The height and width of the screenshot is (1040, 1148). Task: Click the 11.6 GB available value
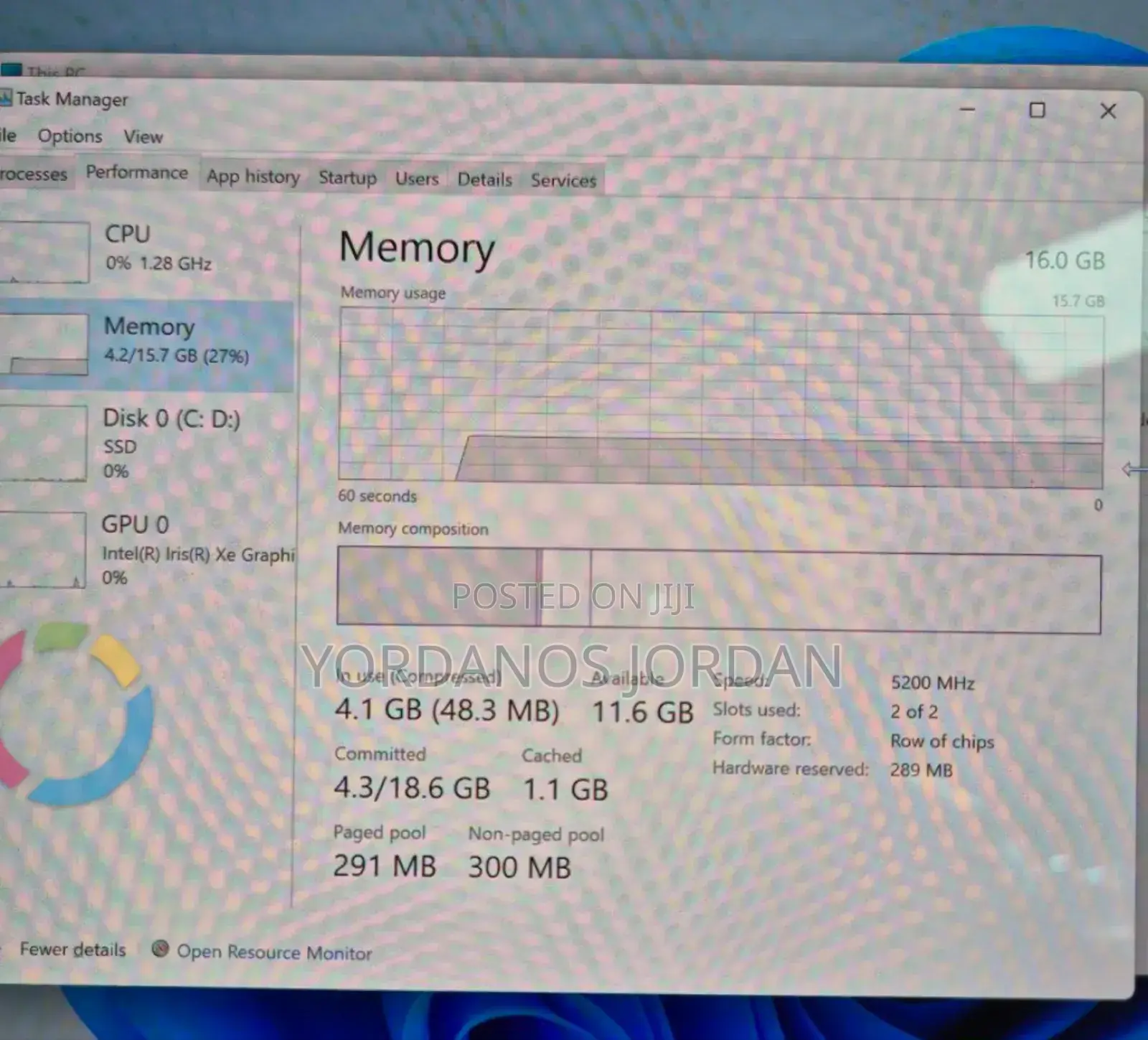(643, 712)
